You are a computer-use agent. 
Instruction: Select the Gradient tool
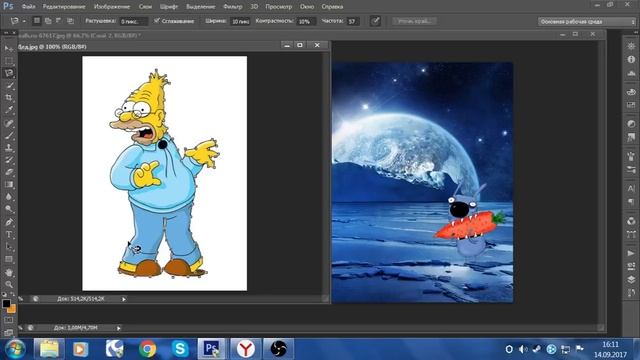(9, 184)
